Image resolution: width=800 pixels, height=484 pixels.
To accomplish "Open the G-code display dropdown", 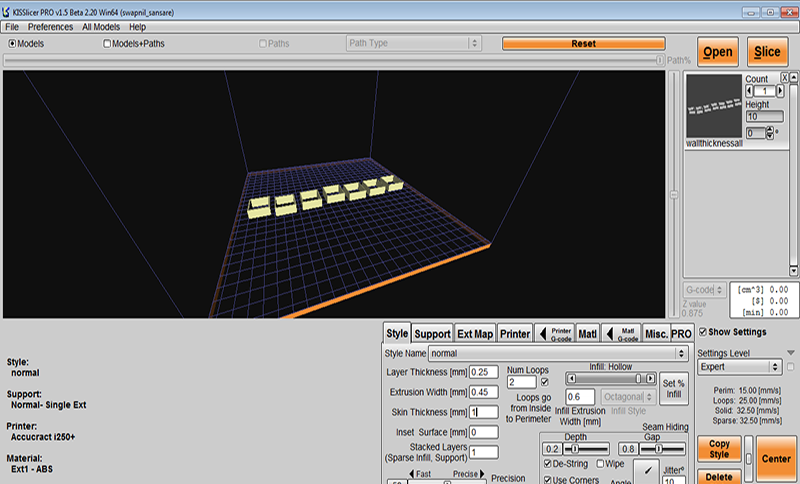I will [x=705, y=290].
